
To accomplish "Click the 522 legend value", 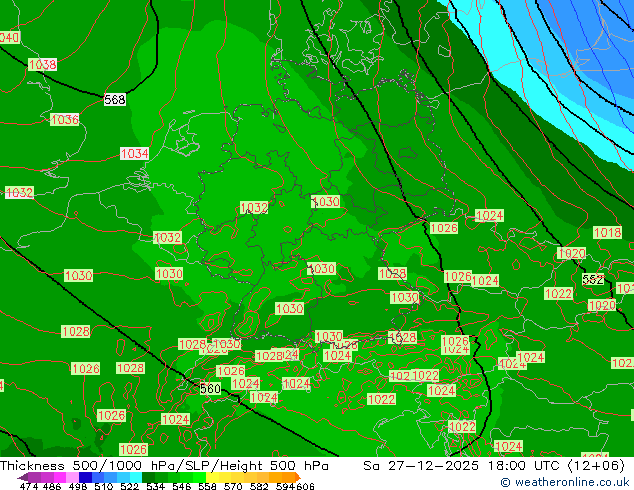I will (129, 486).
